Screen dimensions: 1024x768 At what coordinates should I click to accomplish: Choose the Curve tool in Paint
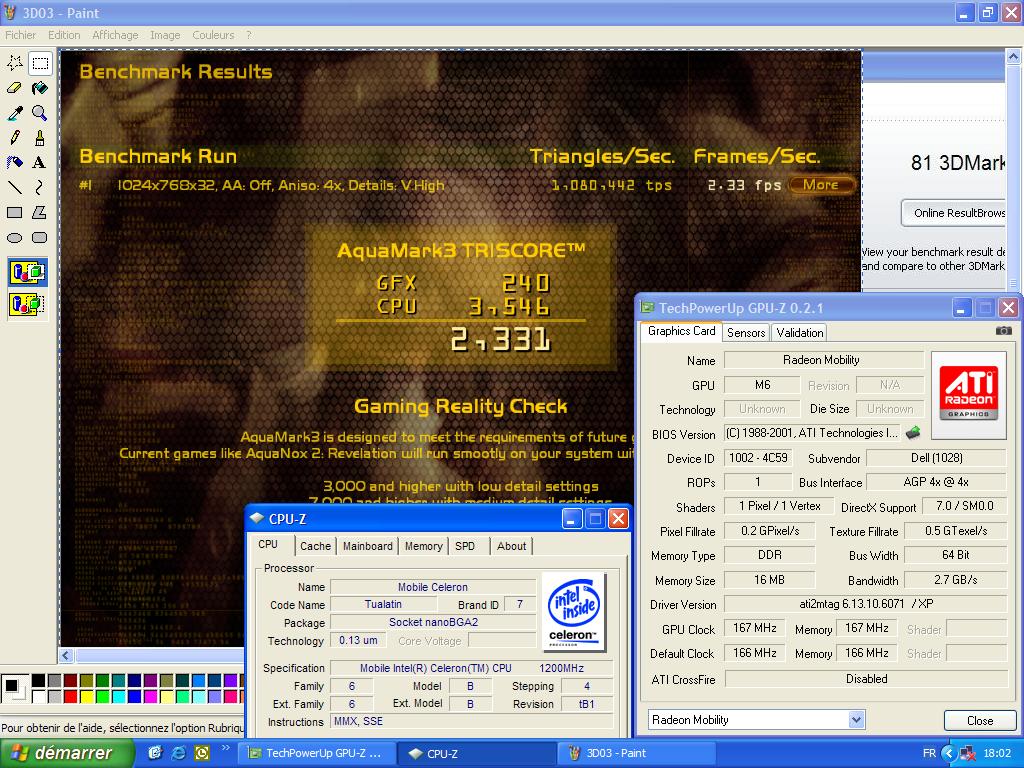40,187
